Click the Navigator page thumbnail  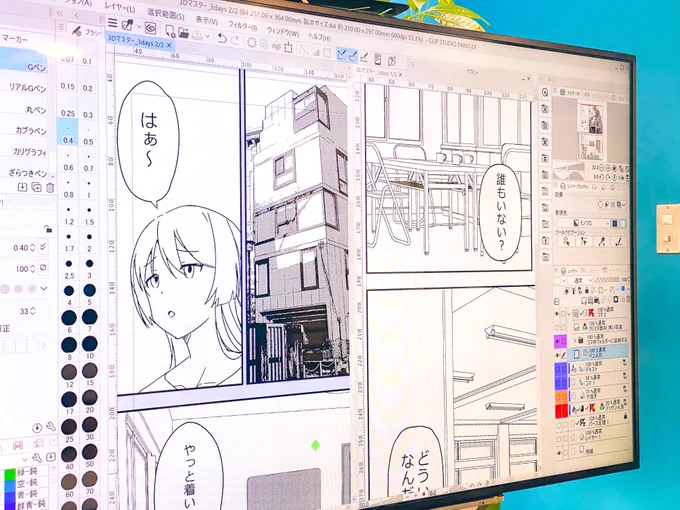pos(590,132)
